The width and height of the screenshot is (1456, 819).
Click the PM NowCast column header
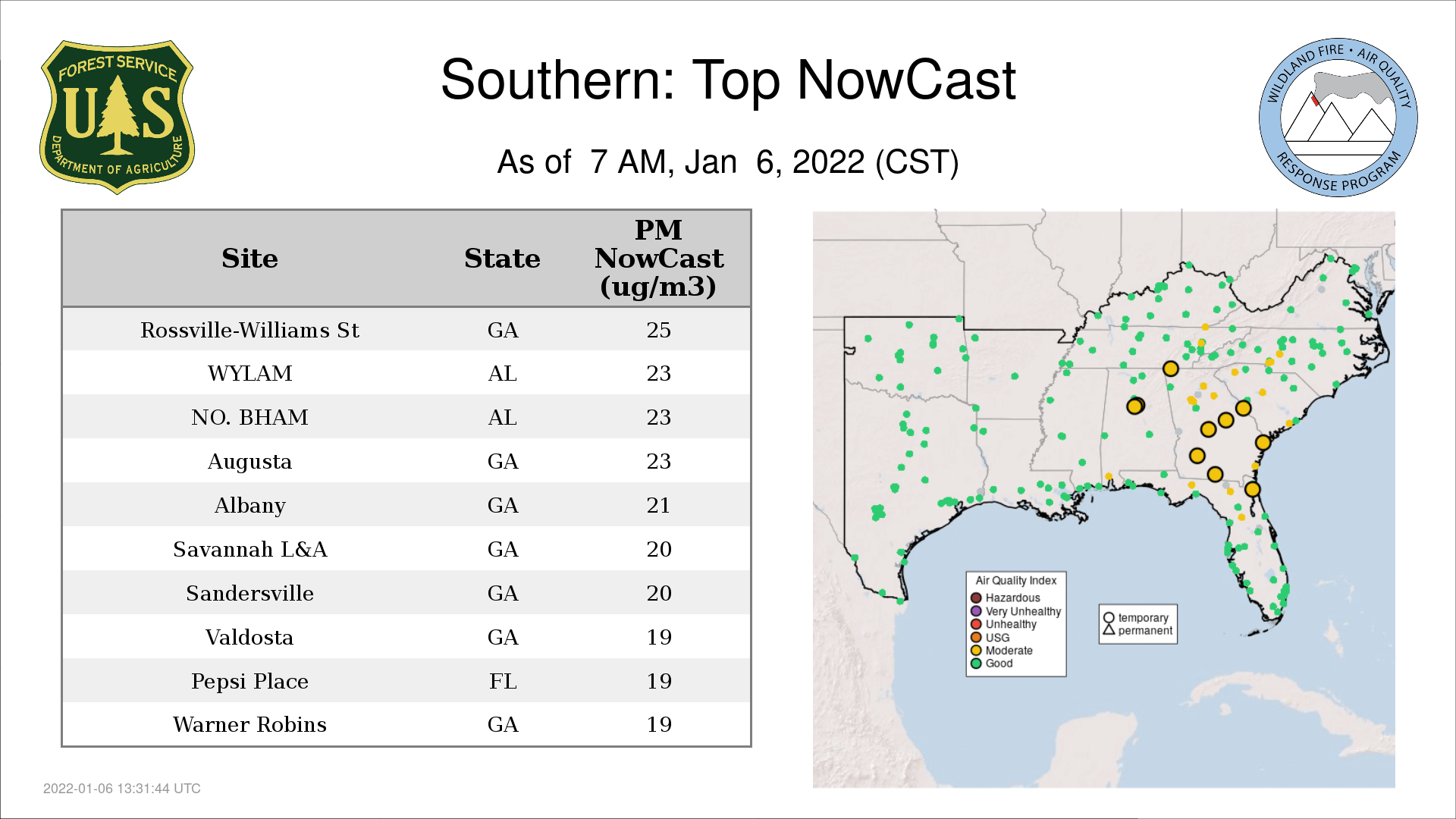click(x=658, y=259)
